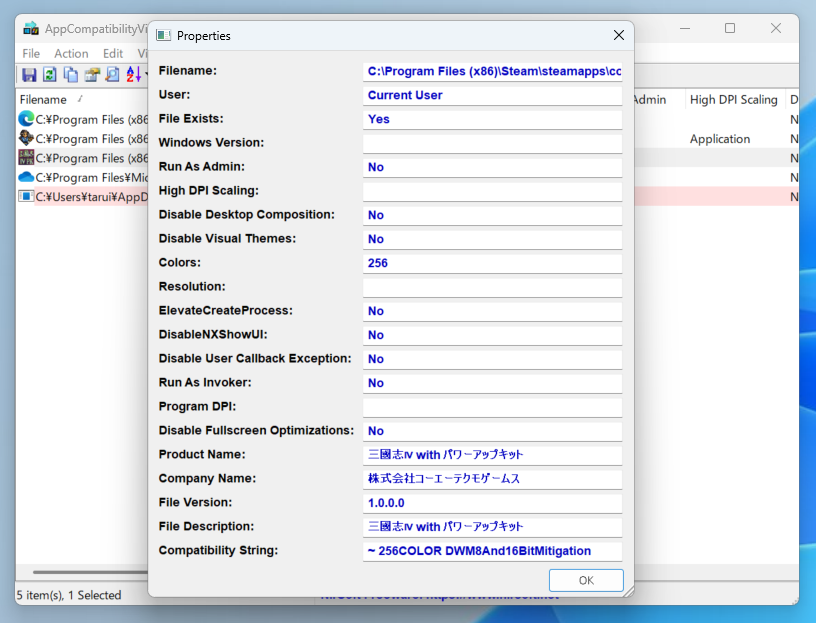Minimize the AppCompatibilityView main window

685,29
